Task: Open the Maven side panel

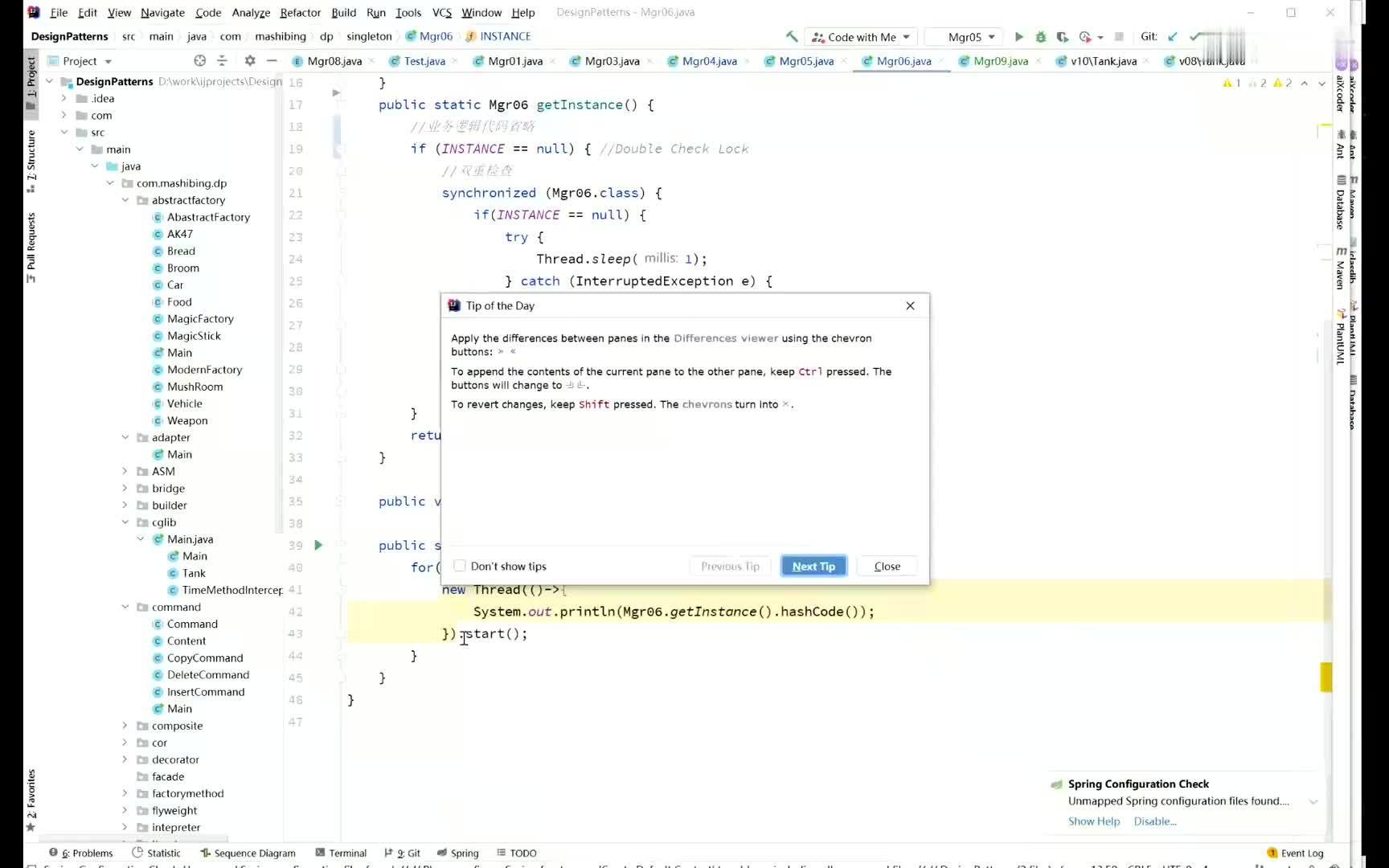Action: point(1340,269)
